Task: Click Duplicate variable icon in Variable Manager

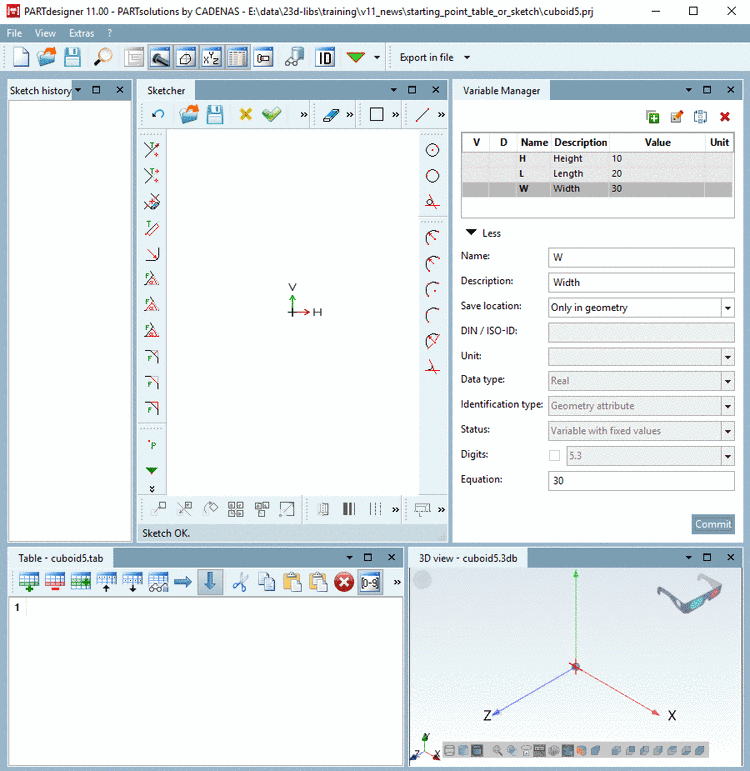Action: point(700,117)
